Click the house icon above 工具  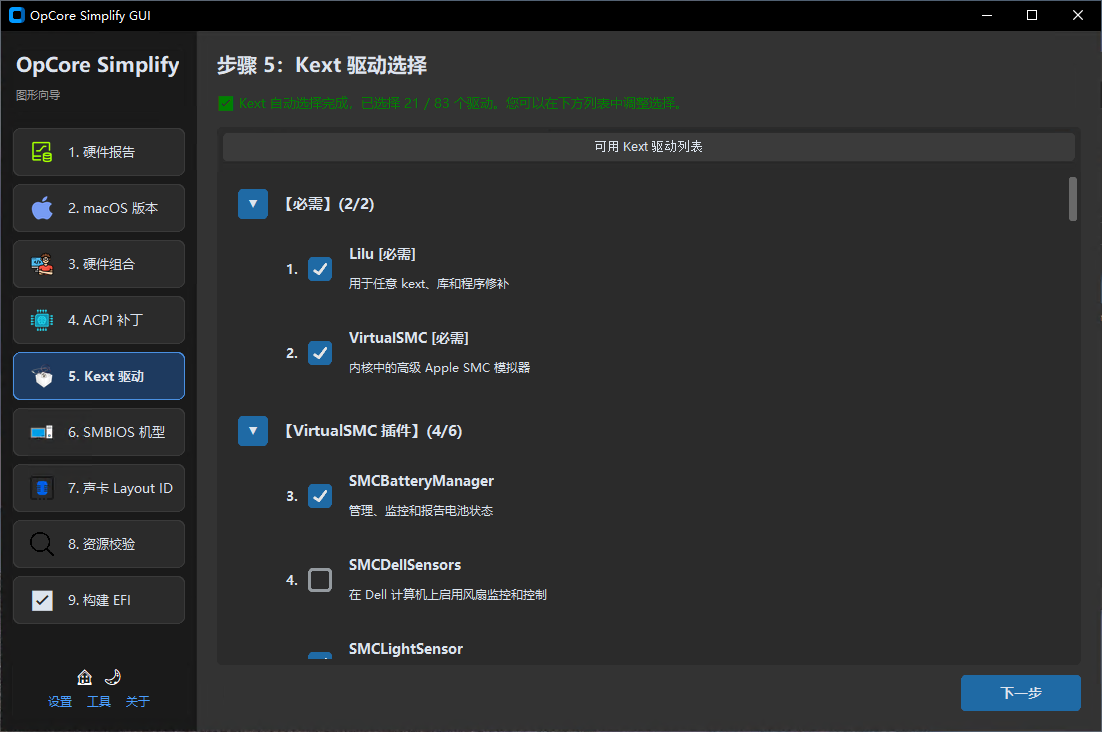[84, 677]
